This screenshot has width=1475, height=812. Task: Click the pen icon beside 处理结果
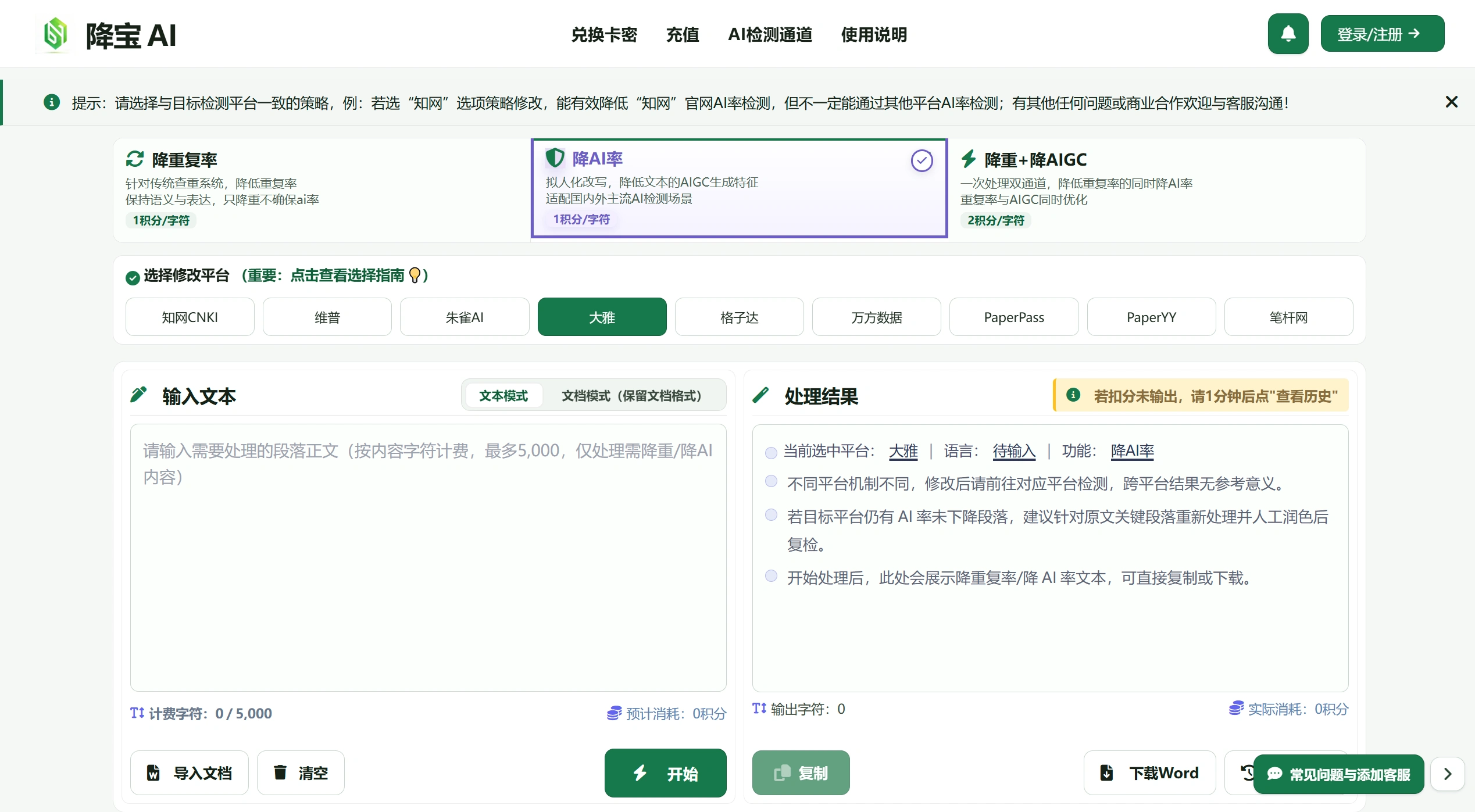point(760,395)
